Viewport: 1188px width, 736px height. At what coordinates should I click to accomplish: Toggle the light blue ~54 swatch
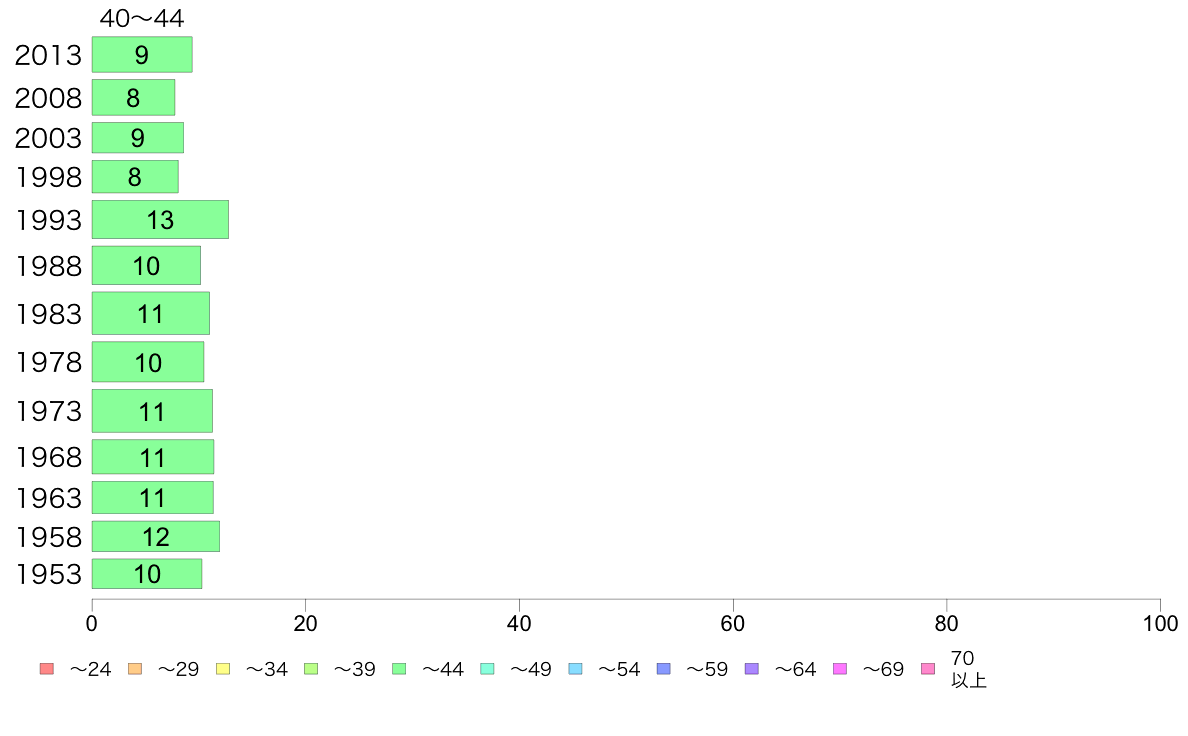click(575, 669)
